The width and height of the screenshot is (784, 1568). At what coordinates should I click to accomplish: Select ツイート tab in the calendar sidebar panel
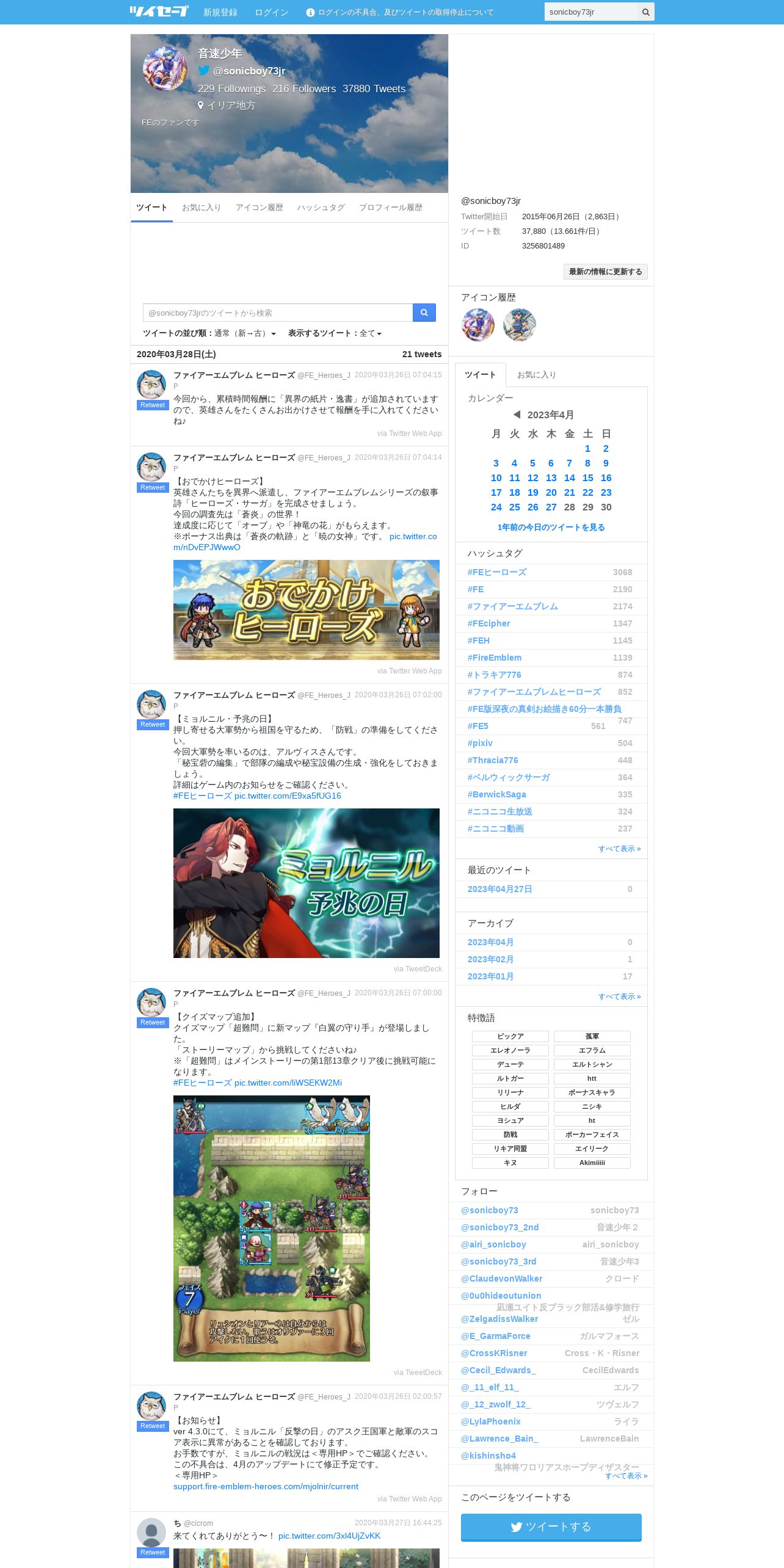click(480, 374)
